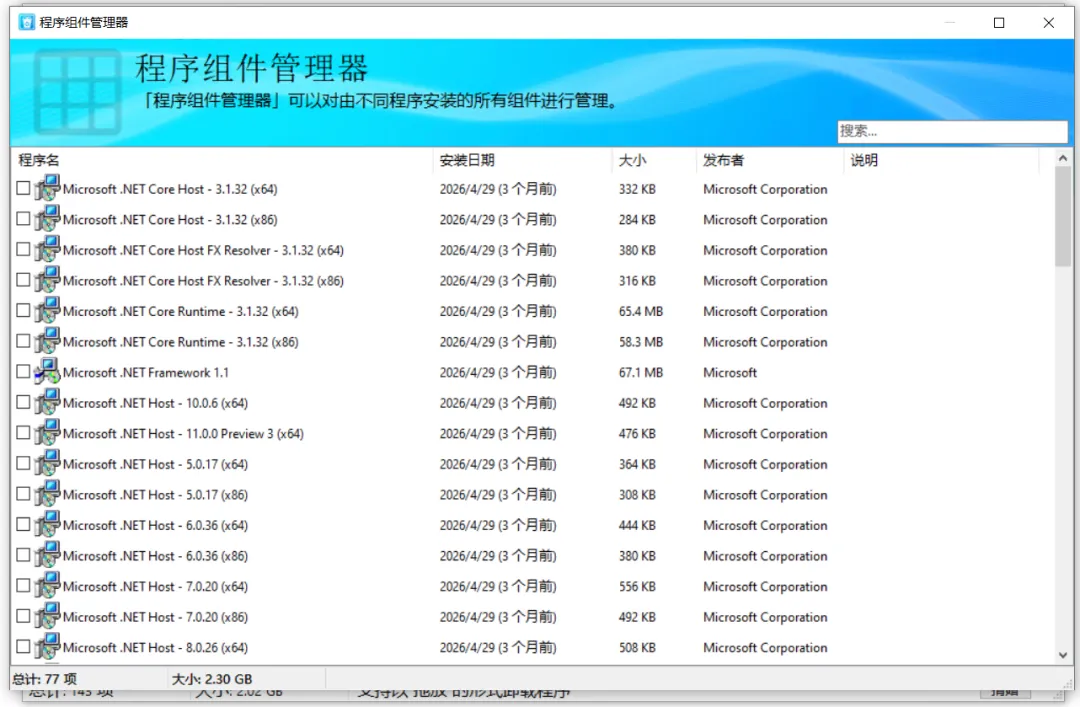The height and width of the screenshot is (707, 1080).
Task: Close the 程序组件管理器 window
Action: click(x=1048, y=23)
